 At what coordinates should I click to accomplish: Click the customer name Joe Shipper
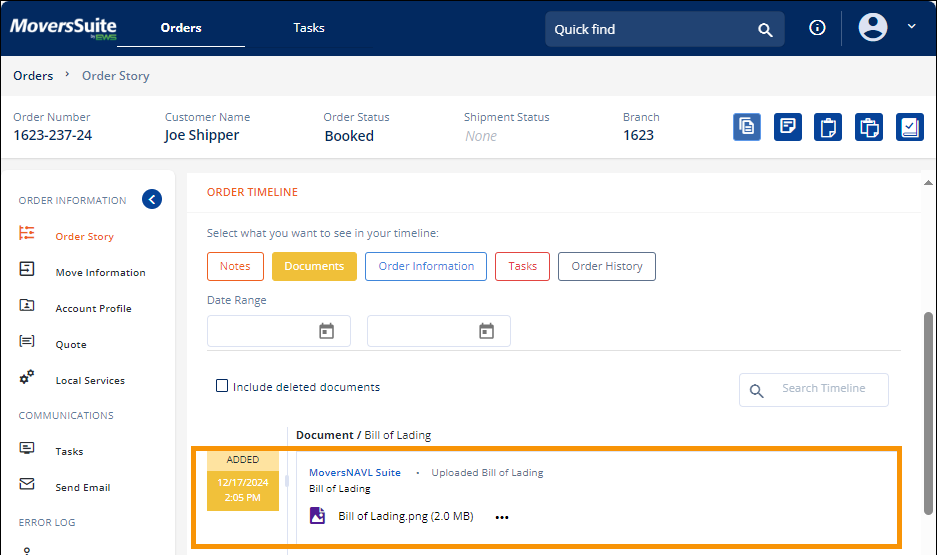[202, 136]
